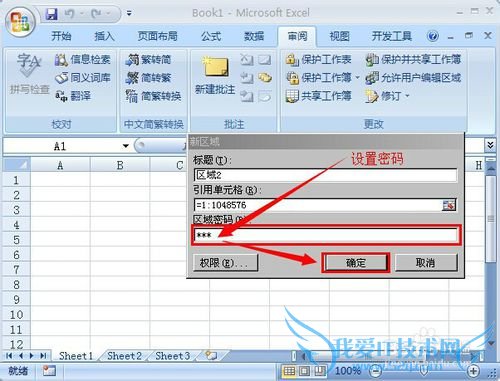
Task: Zoom in with the plus button
Action: click(473, 370)
